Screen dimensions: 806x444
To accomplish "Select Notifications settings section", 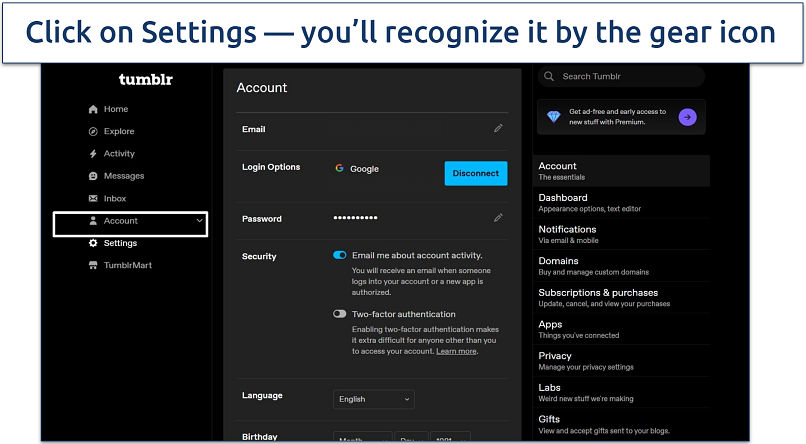I will (621, 234).
